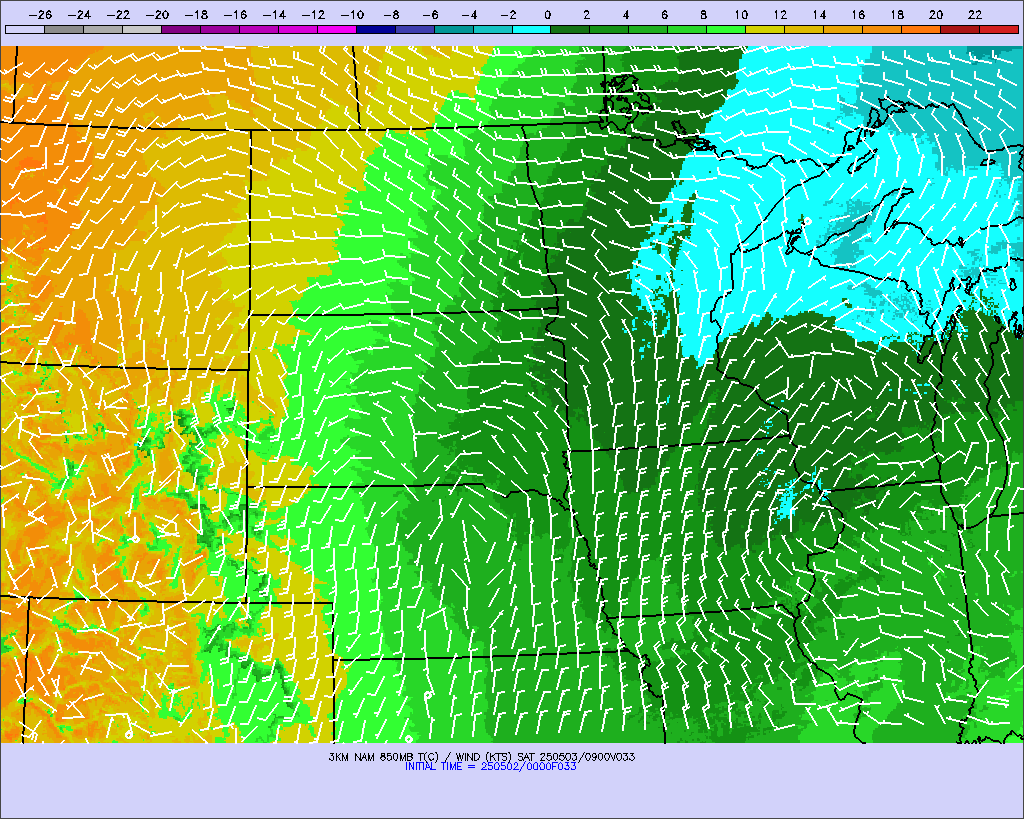Select the gray swatch between -26 and -24
Viewport: 1024px width, 819px height.
[64, 29]
